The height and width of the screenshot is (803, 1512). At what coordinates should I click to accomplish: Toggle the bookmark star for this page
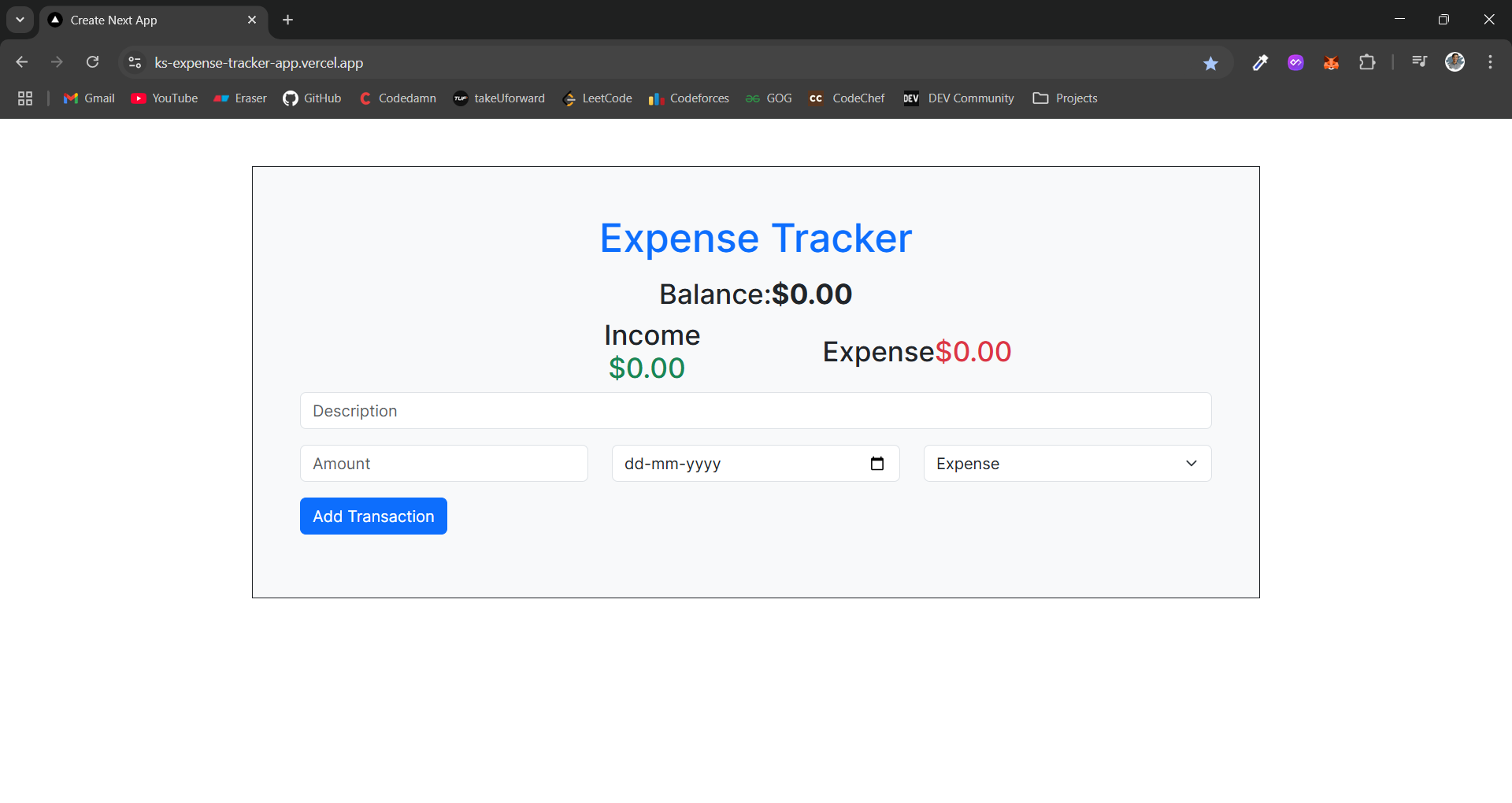click(x=1211, y=62)
